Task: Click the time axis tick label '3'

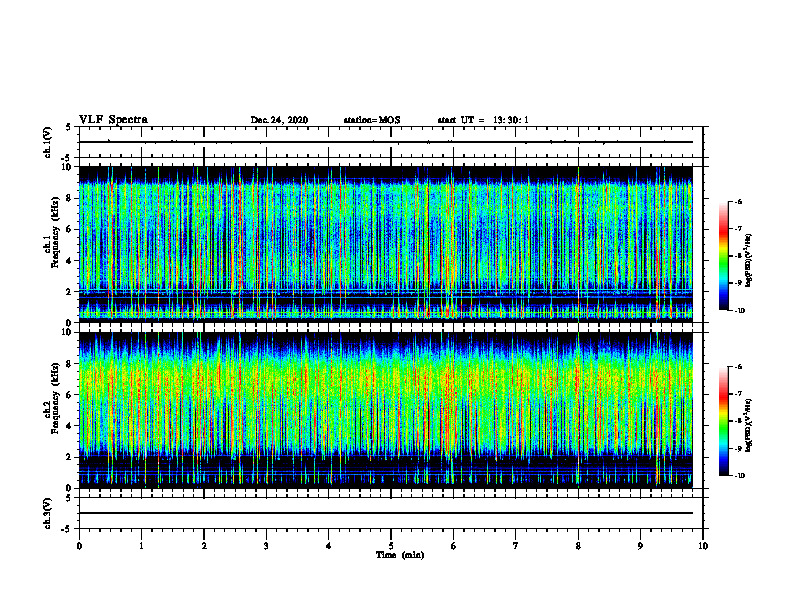Action: click(x=266, y=546)
